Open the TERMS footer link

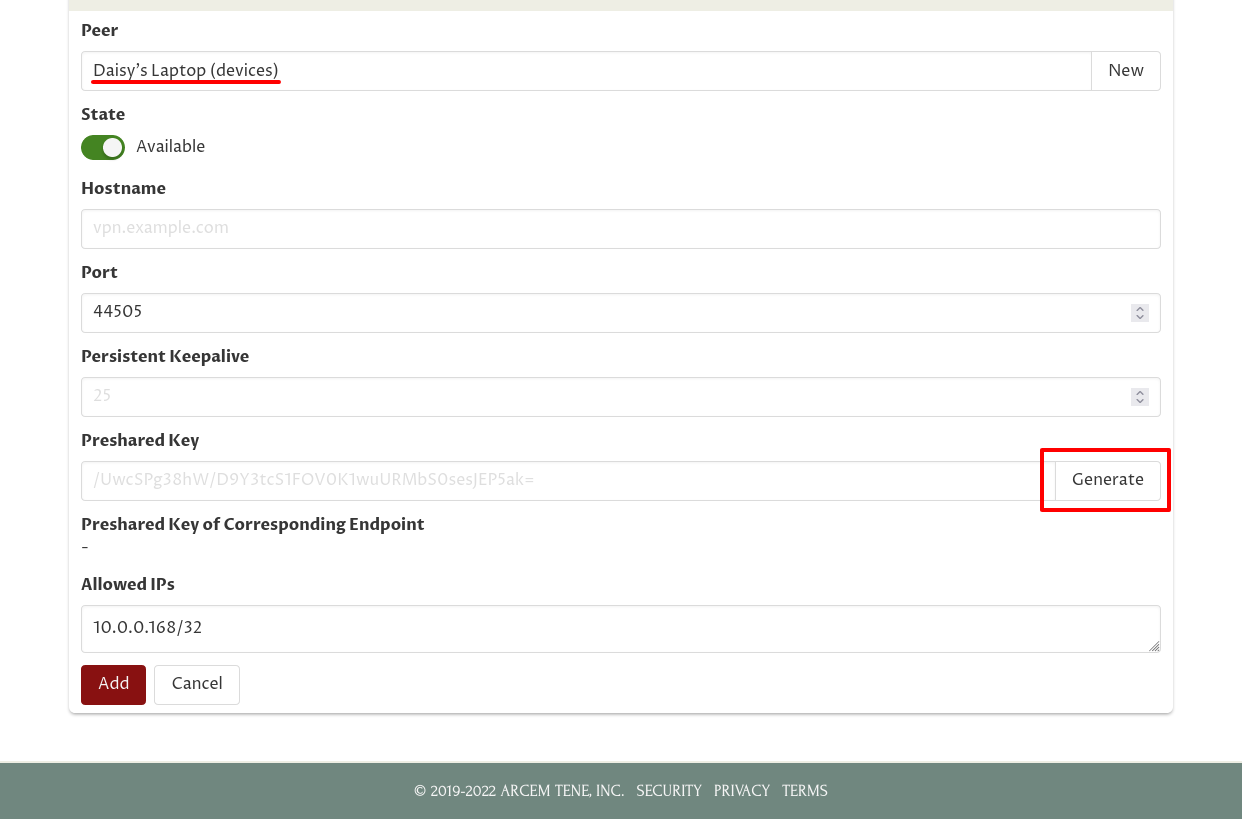pyautogui.click(x=805, y=791)
